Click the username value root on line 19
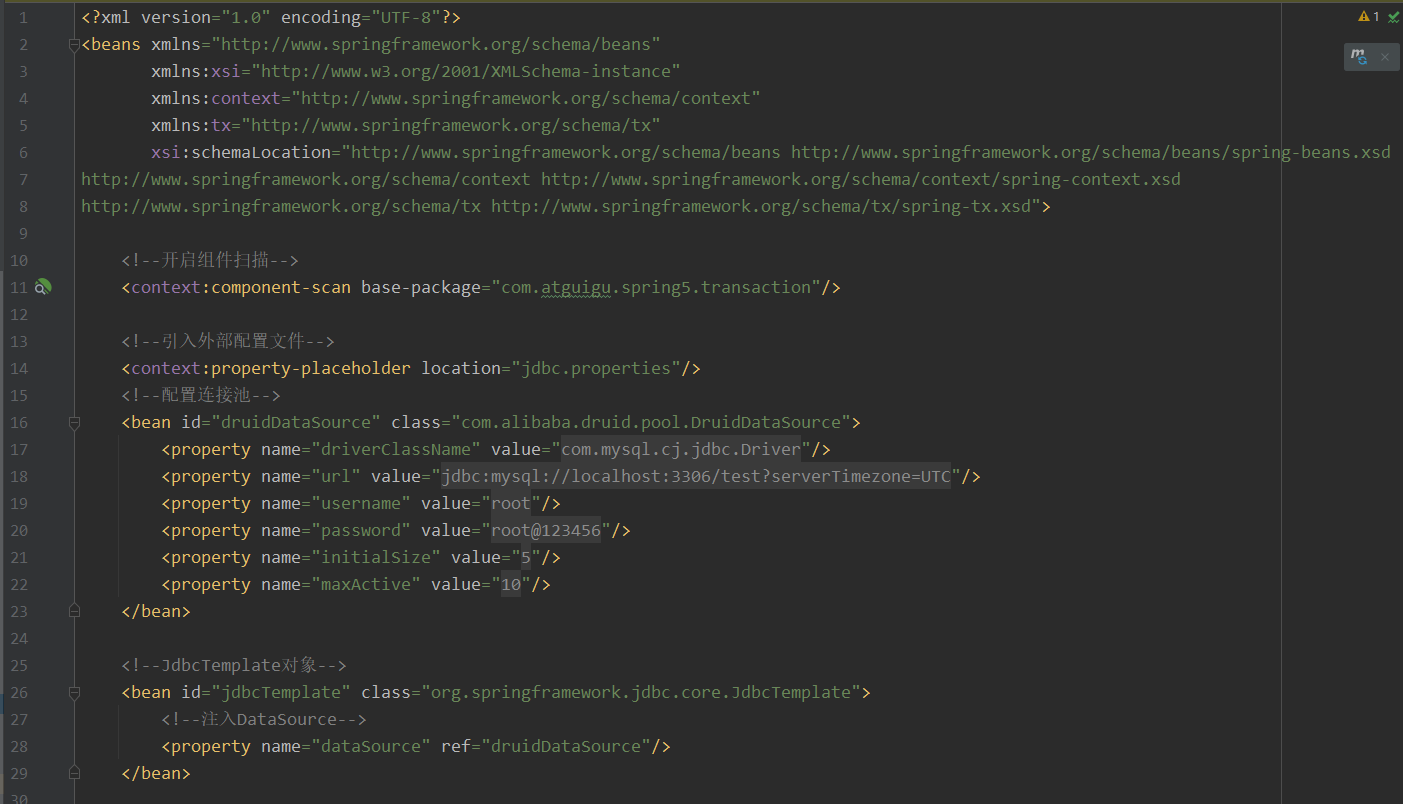 [x=511, y=503]
